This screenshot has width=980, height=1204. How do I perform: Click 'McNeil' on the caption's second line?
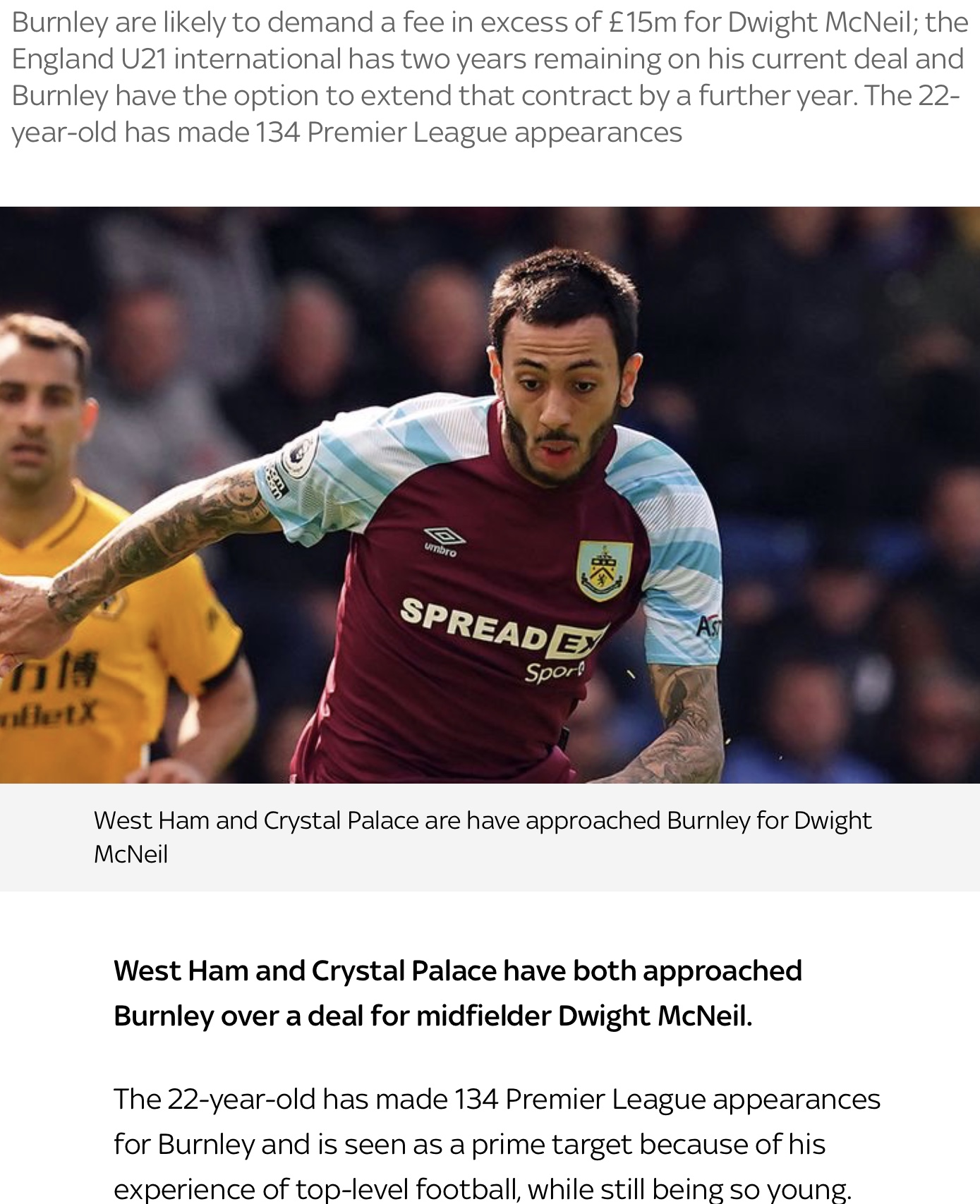point(131,854)
